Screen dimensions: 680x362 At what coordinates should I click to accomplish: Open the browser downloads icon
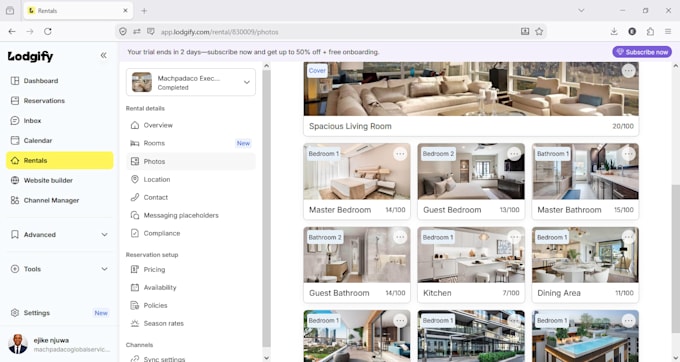[x=614, y=32]
